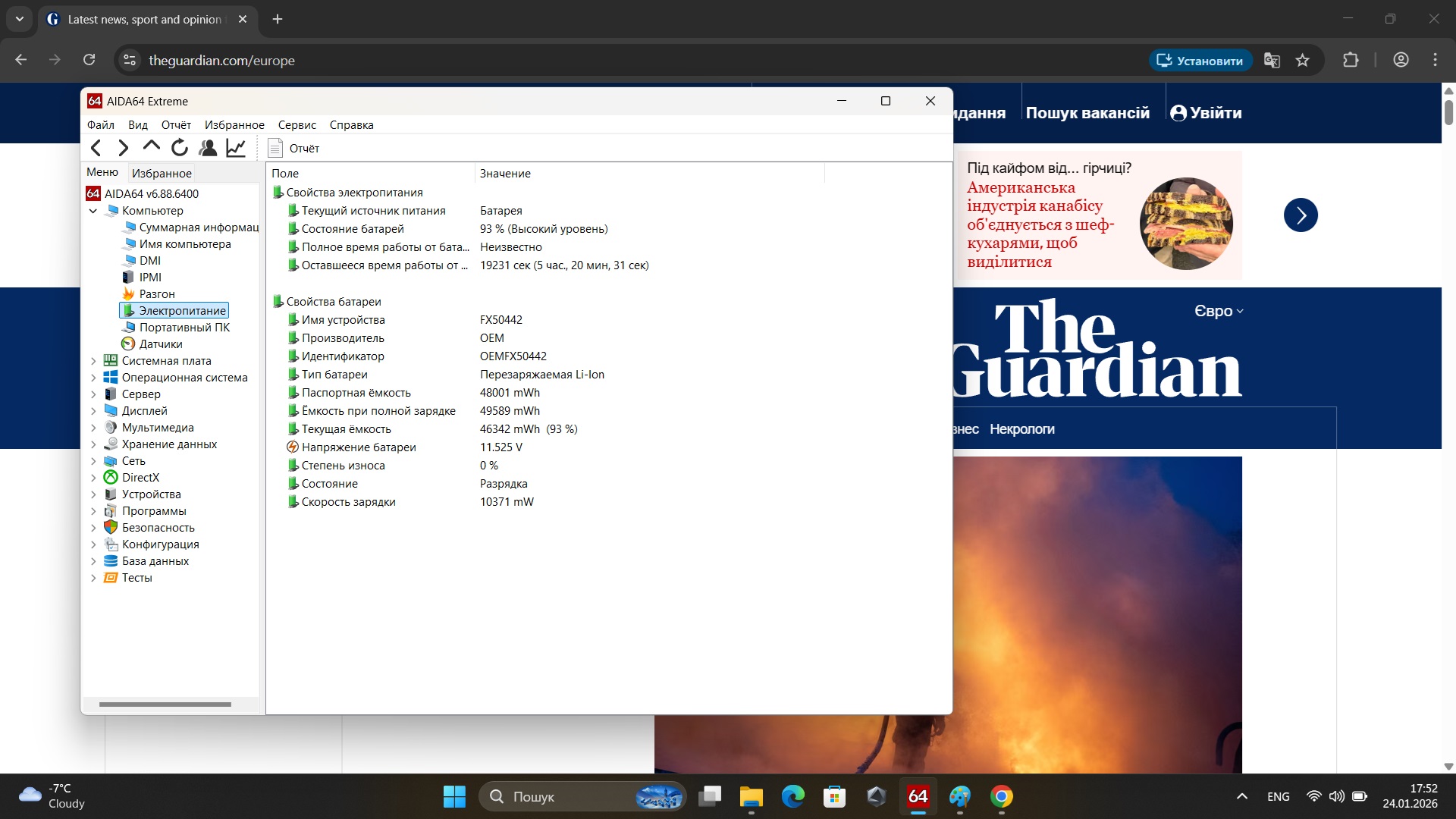Open the graph statistics icon in AIDA64 toolbar
This screenshot has height=819, width=1456.
tap(235, 147)
